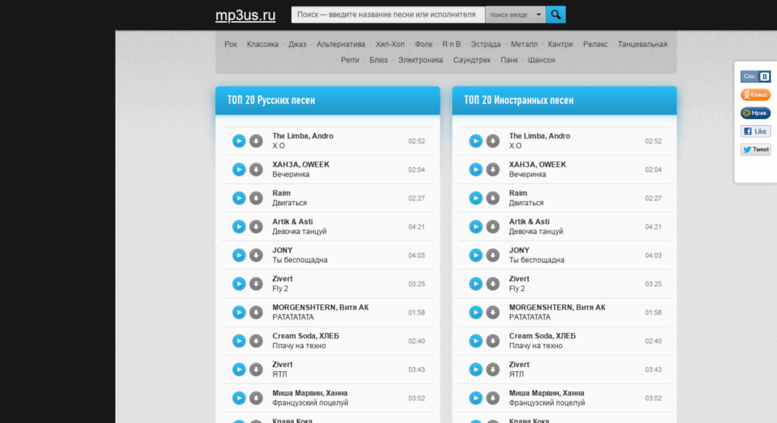The width and height of the screenshot is (777, 423).
Task: Play Raim Двигаться in foreign songs list
Action: [476, 198]
